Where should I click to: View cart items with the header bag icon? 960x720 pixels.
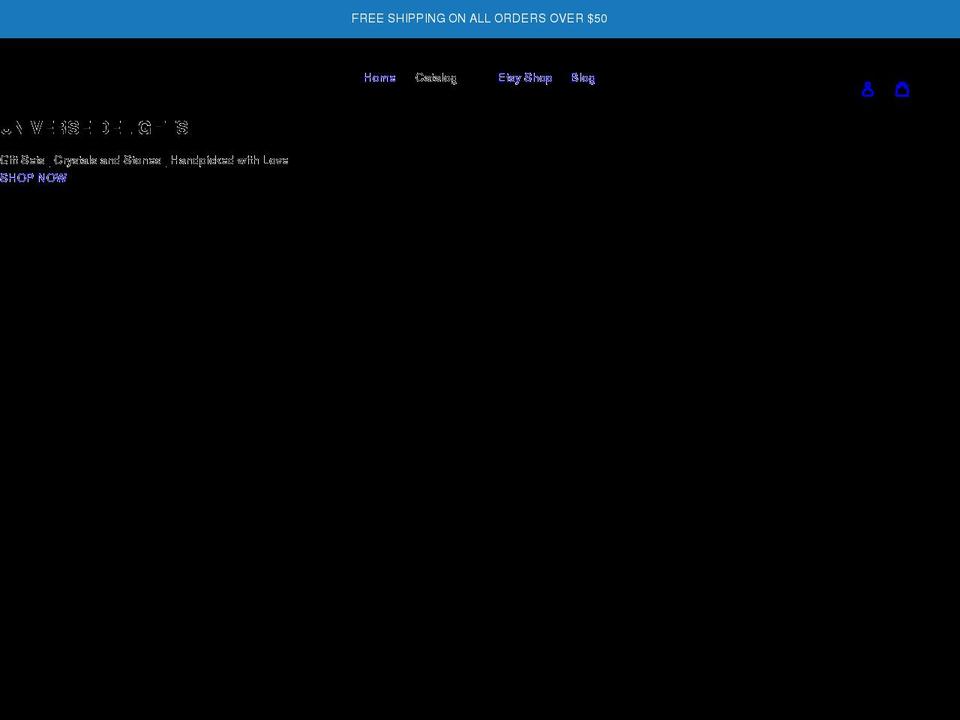[903, 89]
